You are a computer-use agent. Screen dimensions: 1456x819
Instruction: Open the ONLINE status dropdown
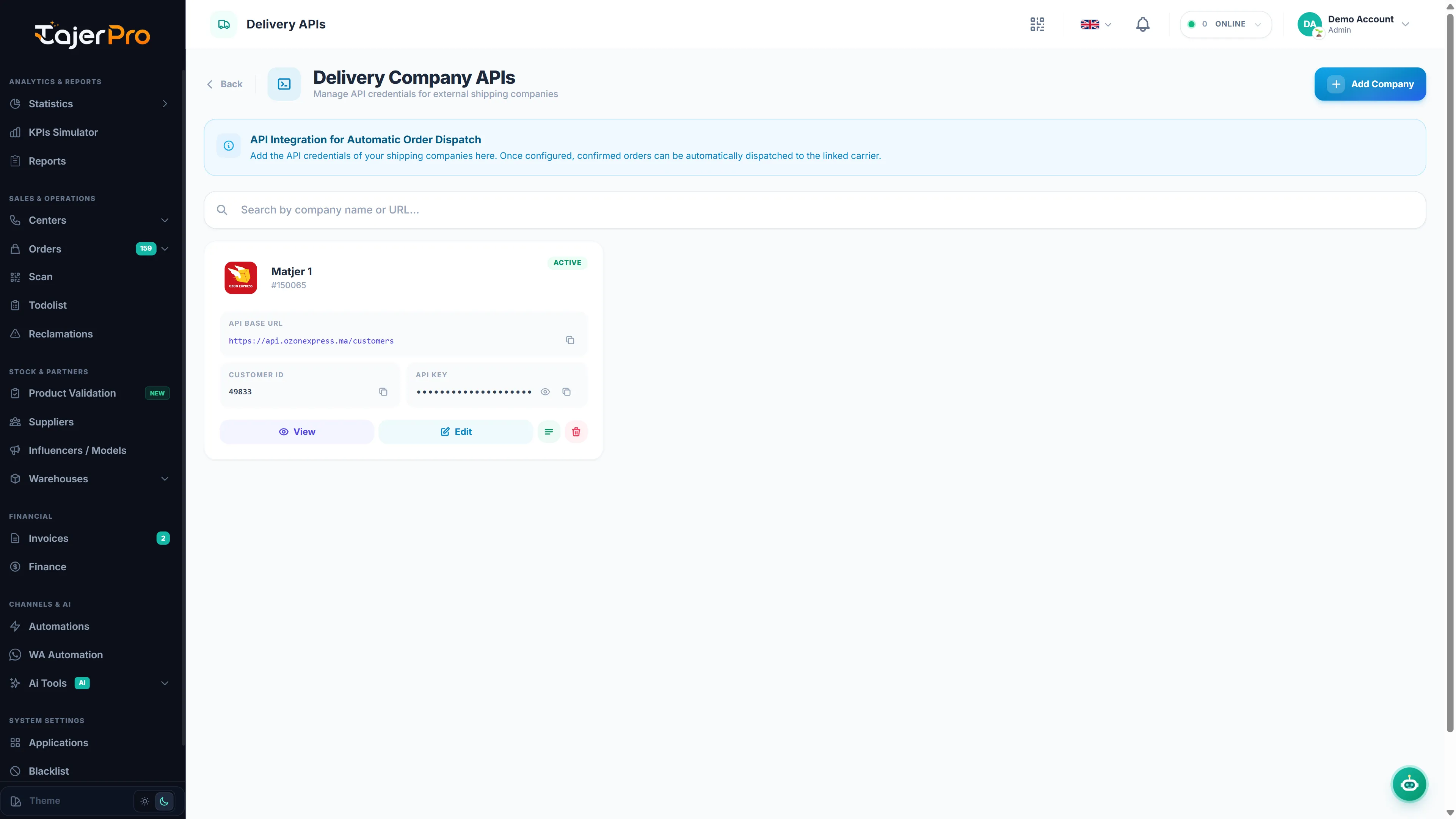pos(1225,24)
